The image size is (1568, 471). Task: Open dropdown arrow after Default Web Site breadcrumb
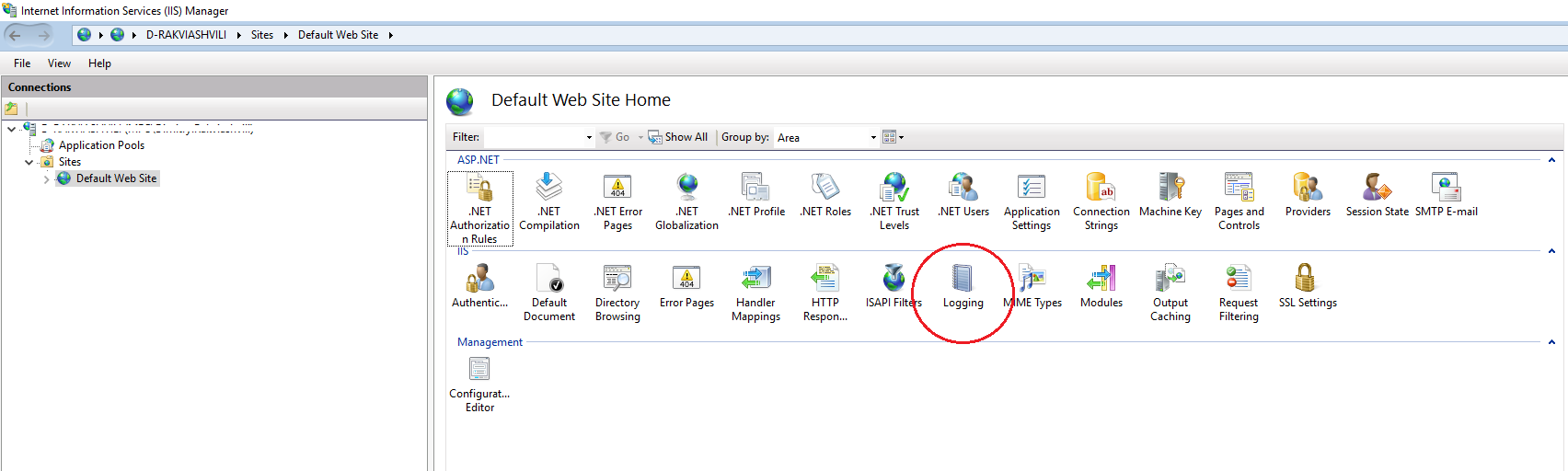(x=391, y=35)
